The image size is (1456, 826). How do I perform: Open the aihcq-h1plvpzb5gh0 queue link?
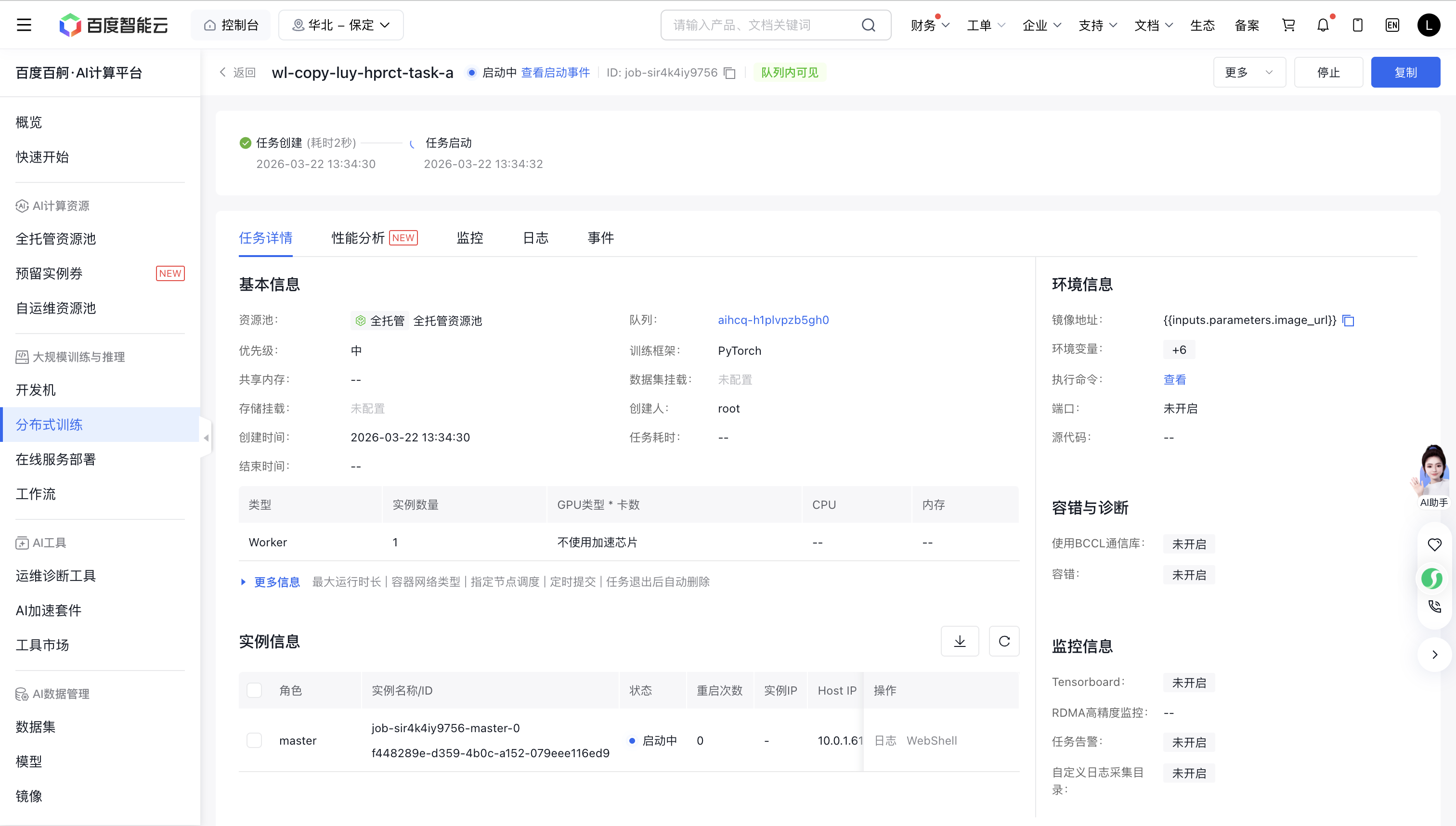[x=773, y=320]
